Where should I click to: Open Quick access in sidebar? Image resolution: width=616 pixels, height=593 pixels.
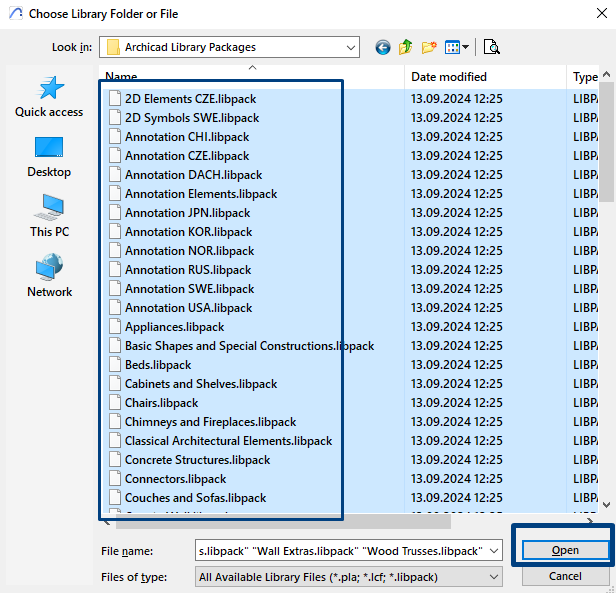click(49, 97)
